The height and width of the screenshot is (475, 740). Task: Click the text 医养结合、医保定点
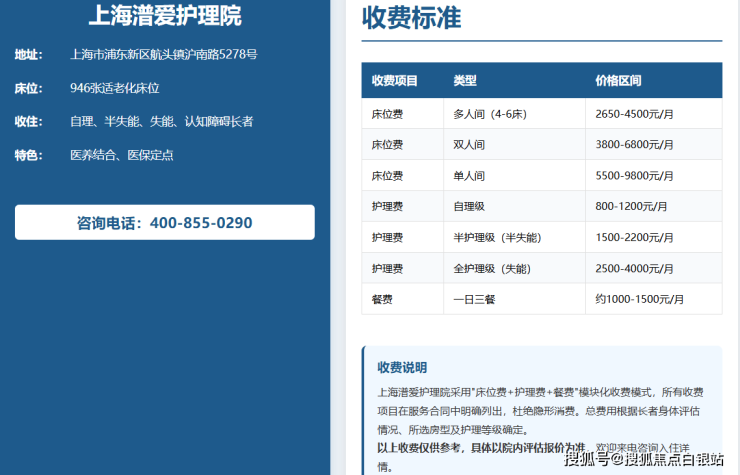pyautogui.click(x=122, y=155)
